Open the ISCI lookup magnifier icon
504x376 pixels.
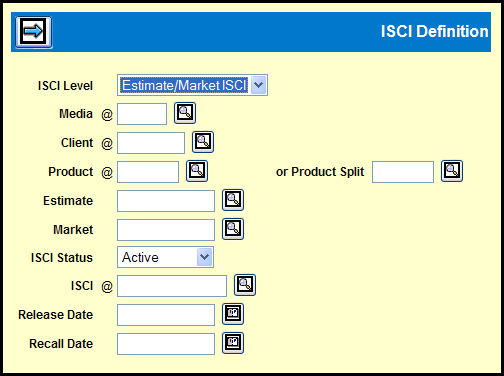click(245, 285)
